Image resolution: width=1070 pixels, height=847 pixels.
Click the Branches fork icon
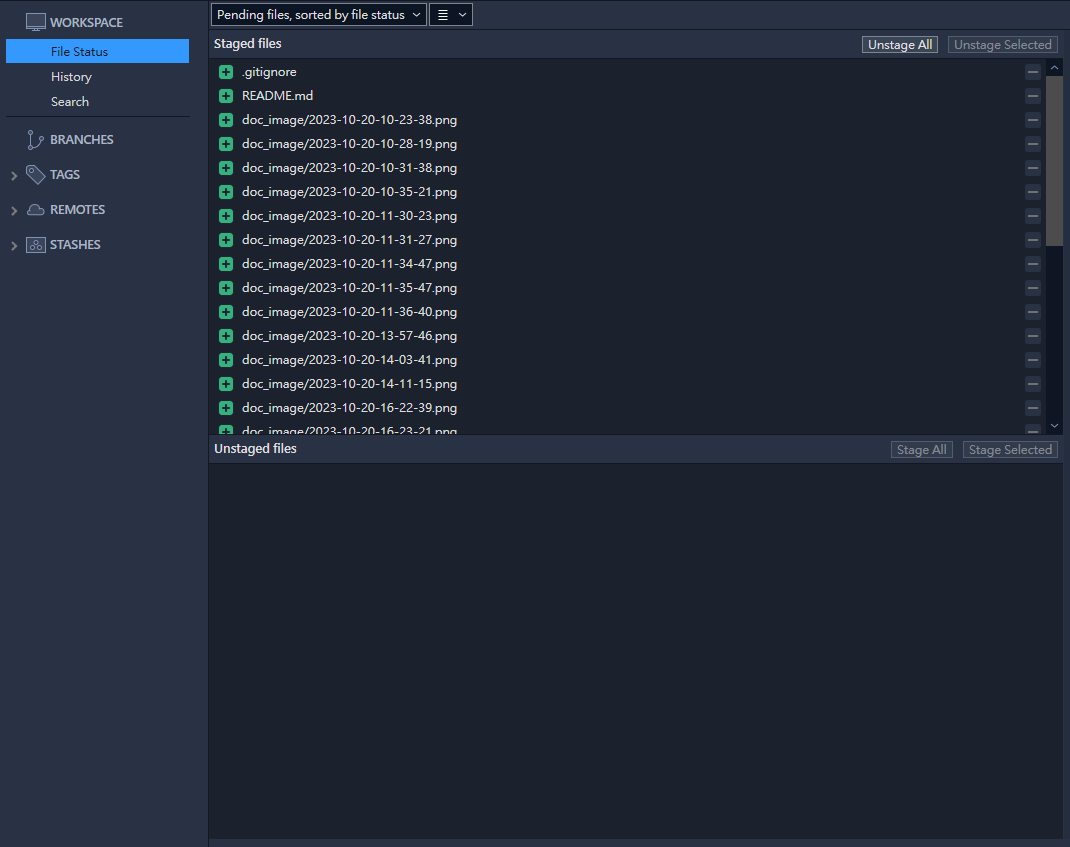(x=36, y=140)
